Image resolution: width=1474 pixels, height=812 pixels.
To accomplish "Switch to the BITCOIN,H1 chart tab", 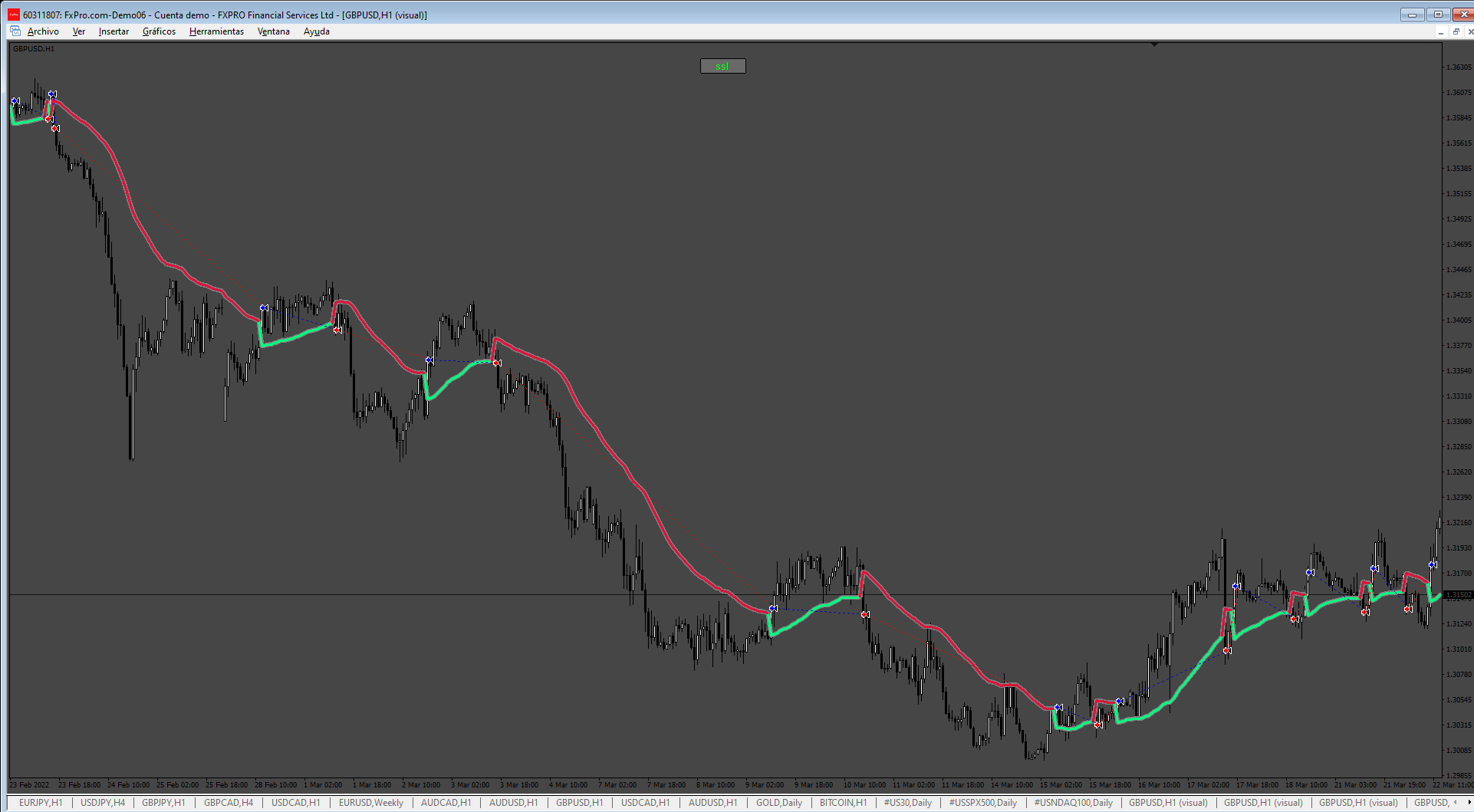I will (x=844, y=803).
